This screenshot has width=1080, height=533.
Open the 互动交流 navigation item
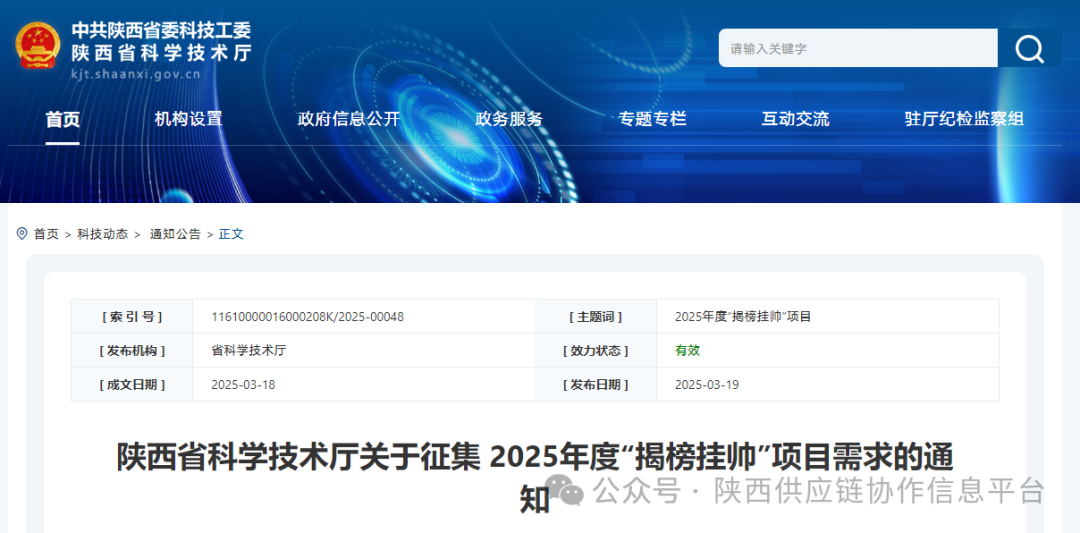tap(795, 119)
